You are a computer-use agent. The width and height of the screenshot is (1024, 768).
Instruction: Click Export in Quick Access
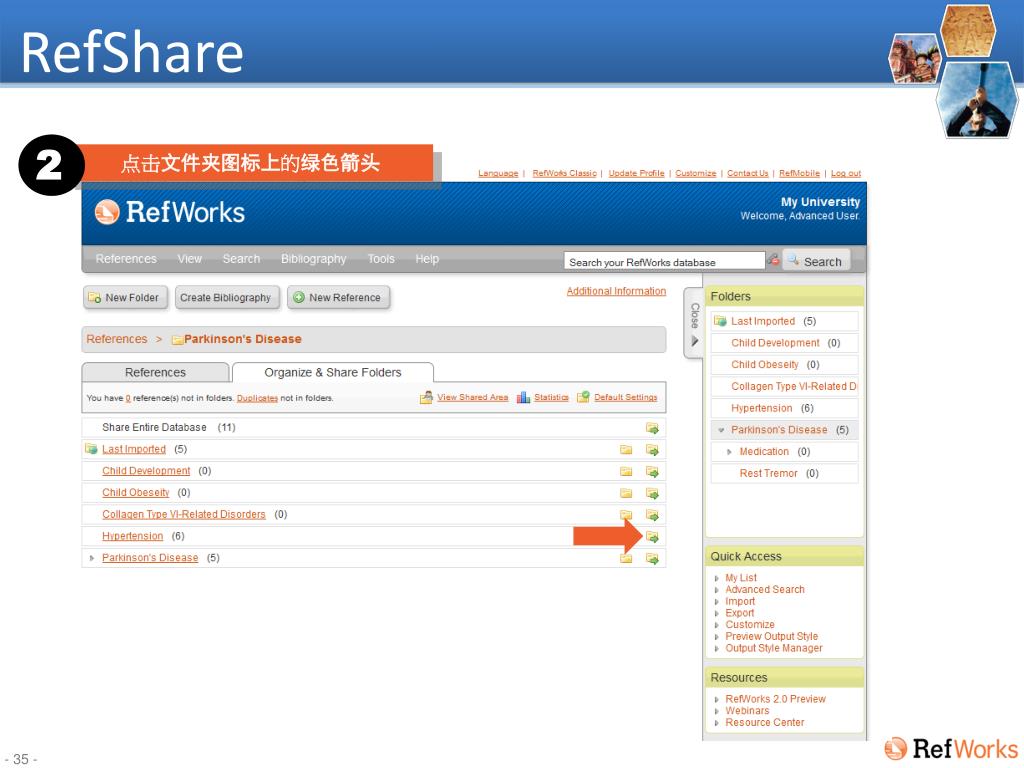point(739,613)
